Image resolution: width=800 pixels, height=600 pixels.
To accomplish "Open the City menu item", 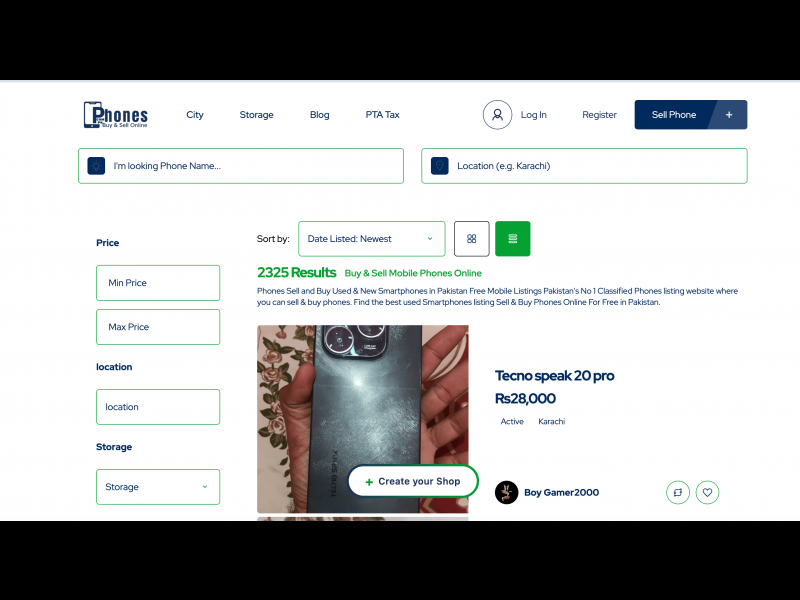I will (x=195, y=115).
